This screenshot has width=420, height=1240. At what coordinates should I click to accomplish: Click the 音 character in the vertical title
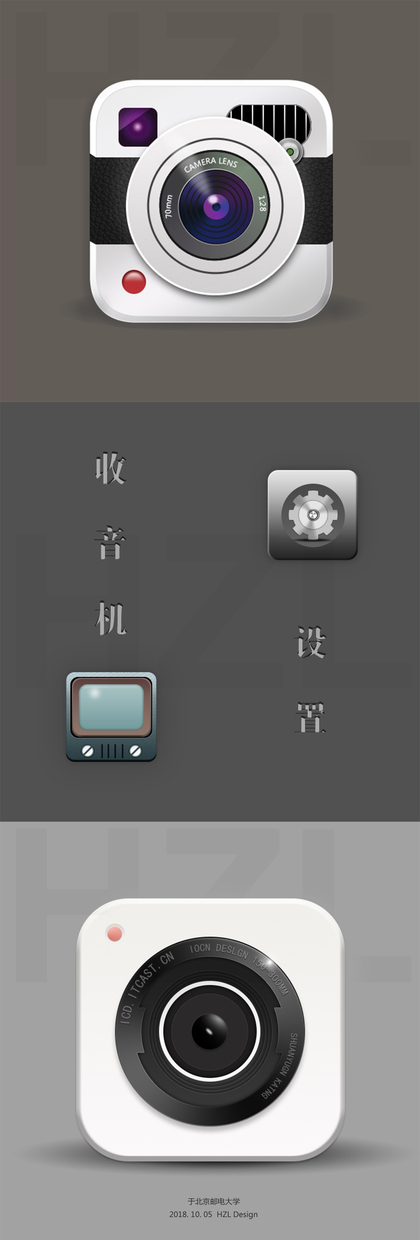[x=110, y=545]
